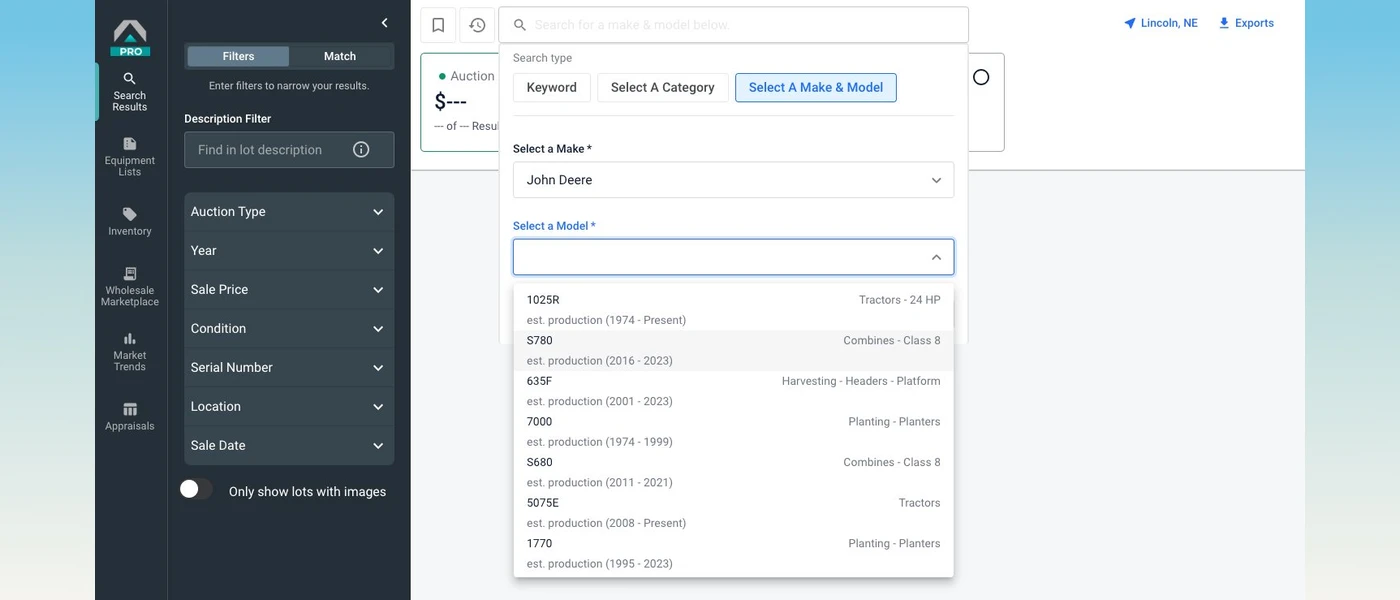The image size is (1400, 600).
Task: Switch to the Match tab
Action: (x=340, y=56)
